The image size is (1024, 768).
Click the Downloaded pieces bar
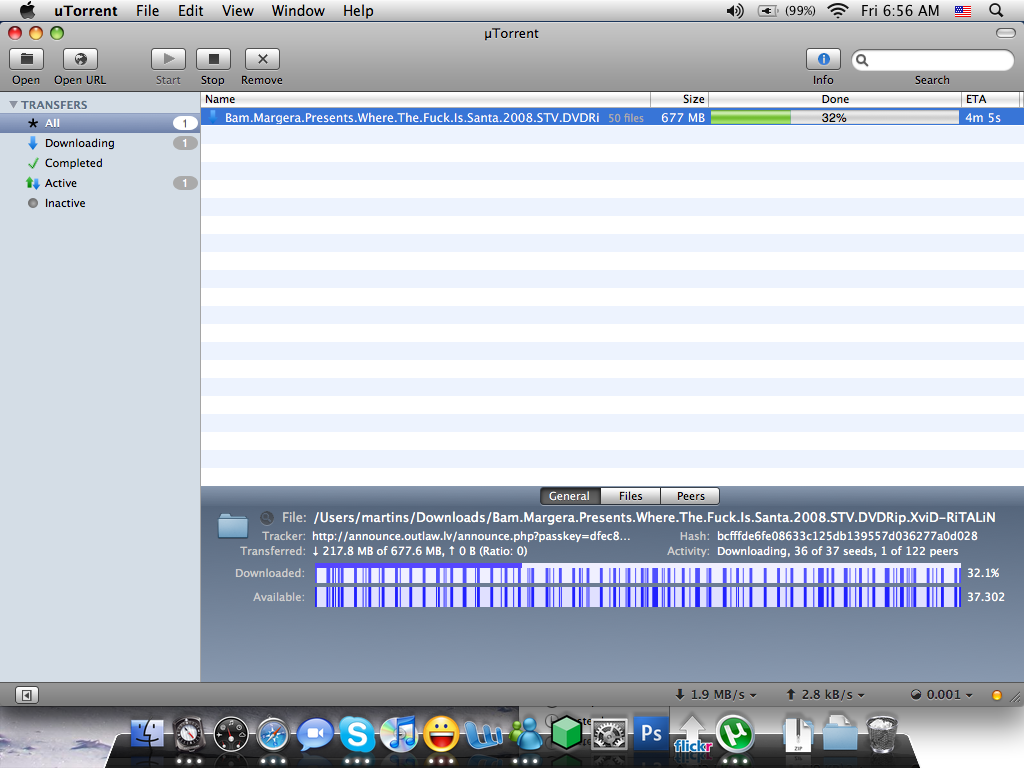pos(638,574)
